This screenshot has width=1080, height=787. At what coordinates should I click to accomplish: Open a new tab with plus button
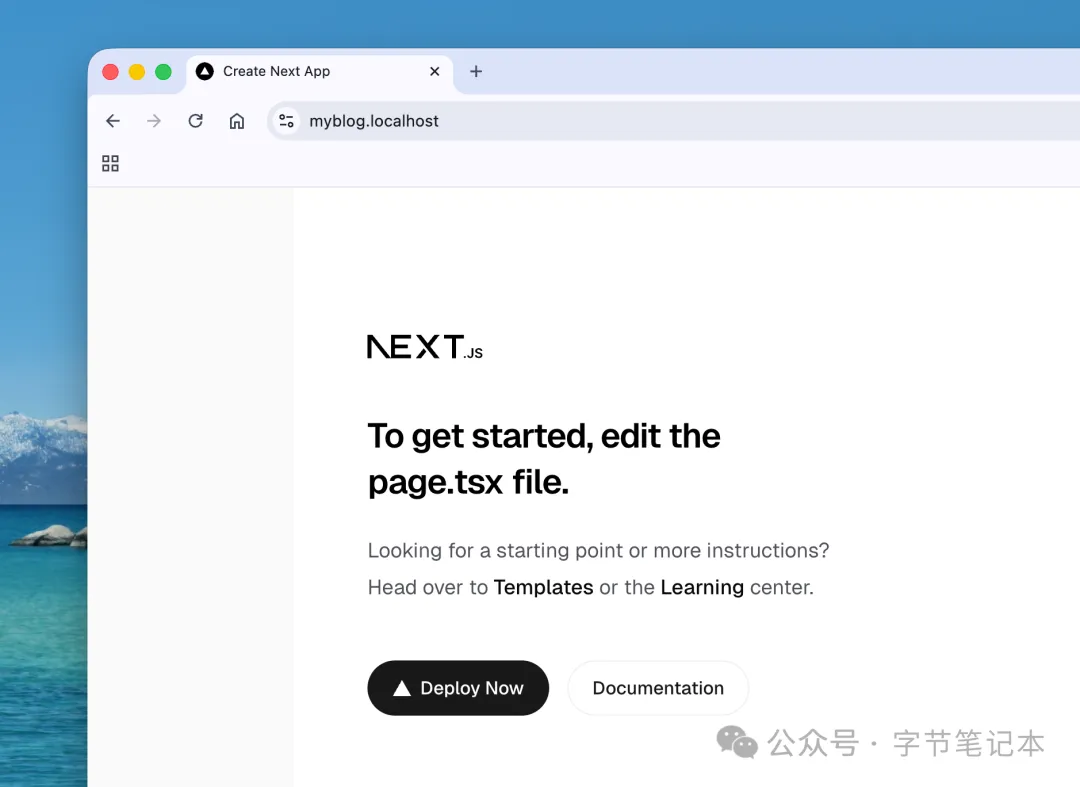[476, 71]
